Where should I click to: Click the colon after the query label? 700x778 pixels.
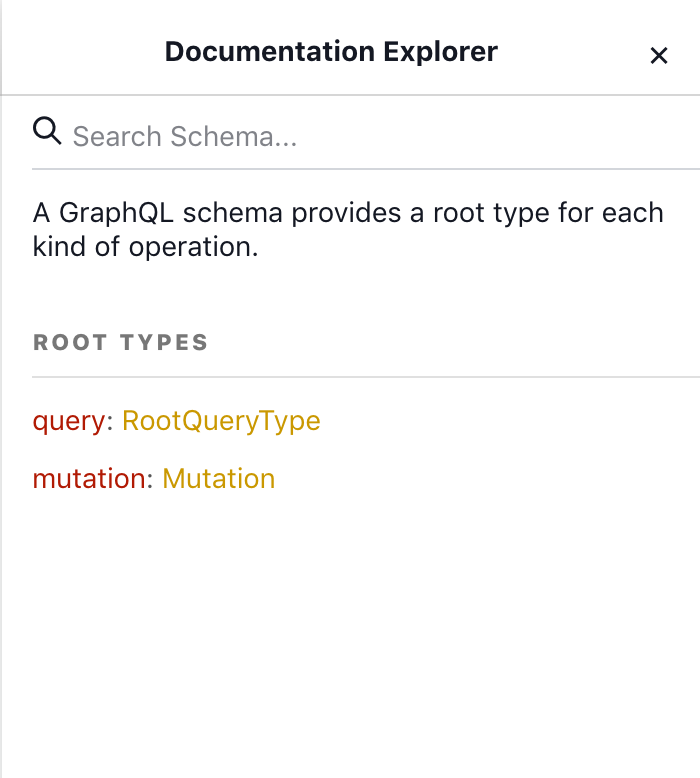click(x=110, y=422)
